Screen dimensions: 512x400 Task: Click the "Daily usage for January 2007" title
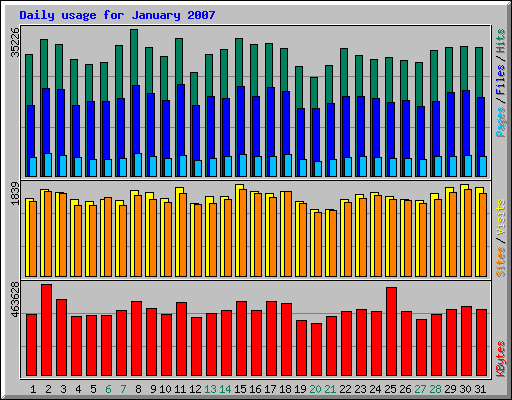tap(117, 15)
